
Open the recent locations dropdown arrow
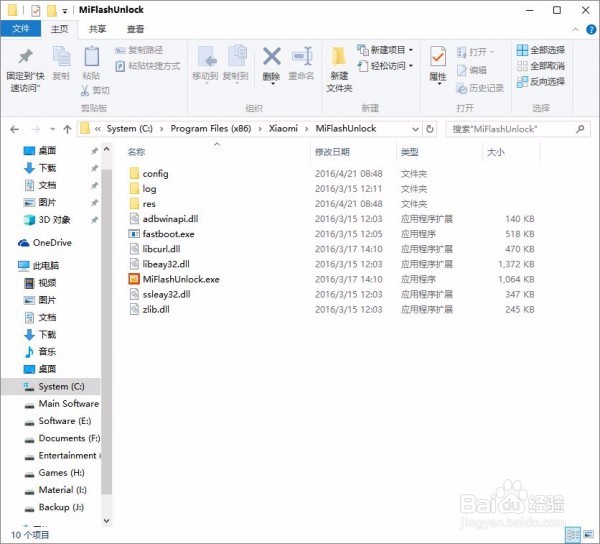[53, 129]
